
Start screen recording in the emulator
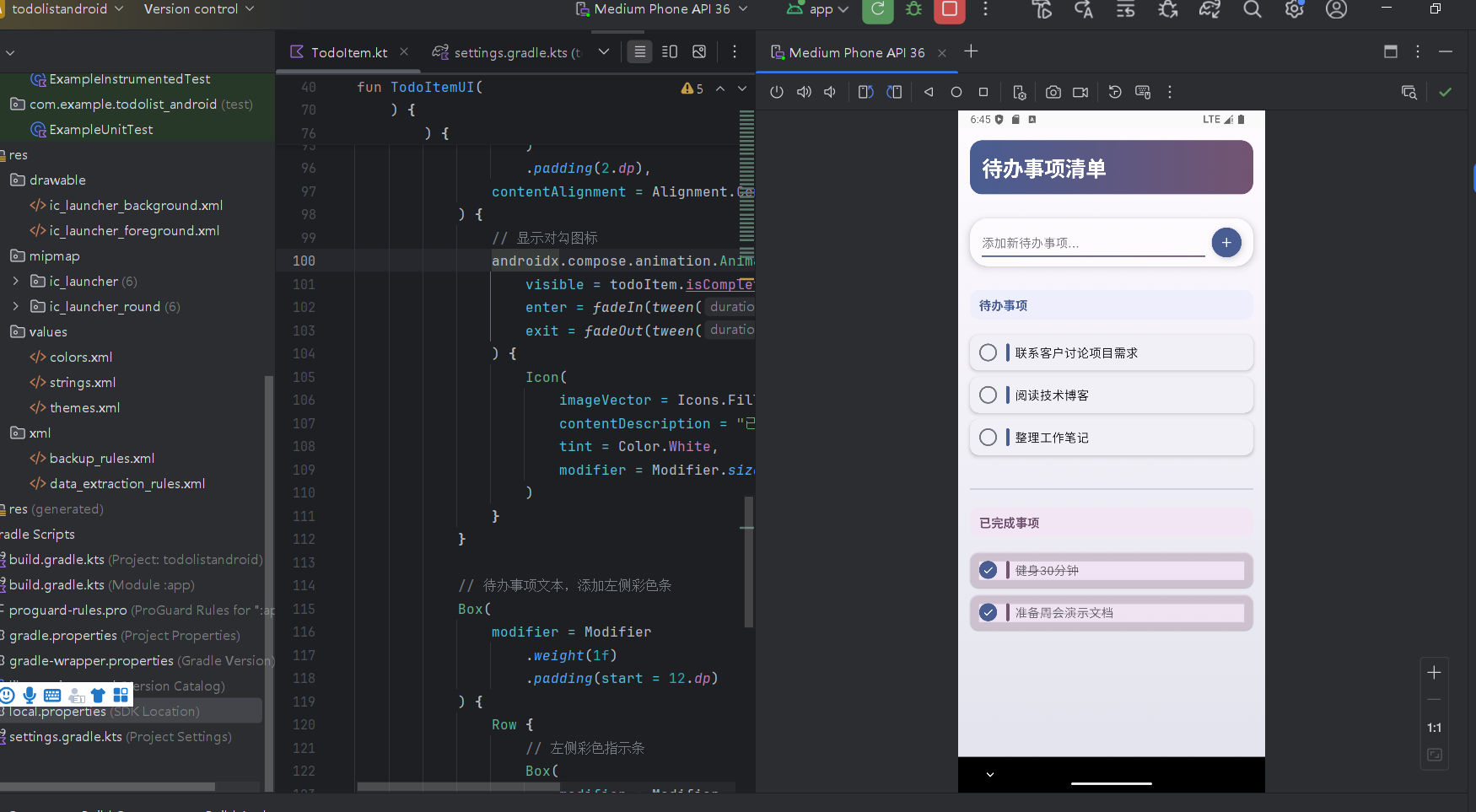pos(1080,92)
